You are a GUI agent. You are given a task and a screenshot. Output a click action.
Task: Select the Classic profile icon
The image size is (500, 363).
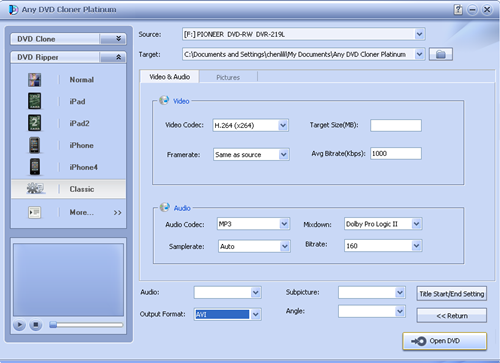point(36,189)
